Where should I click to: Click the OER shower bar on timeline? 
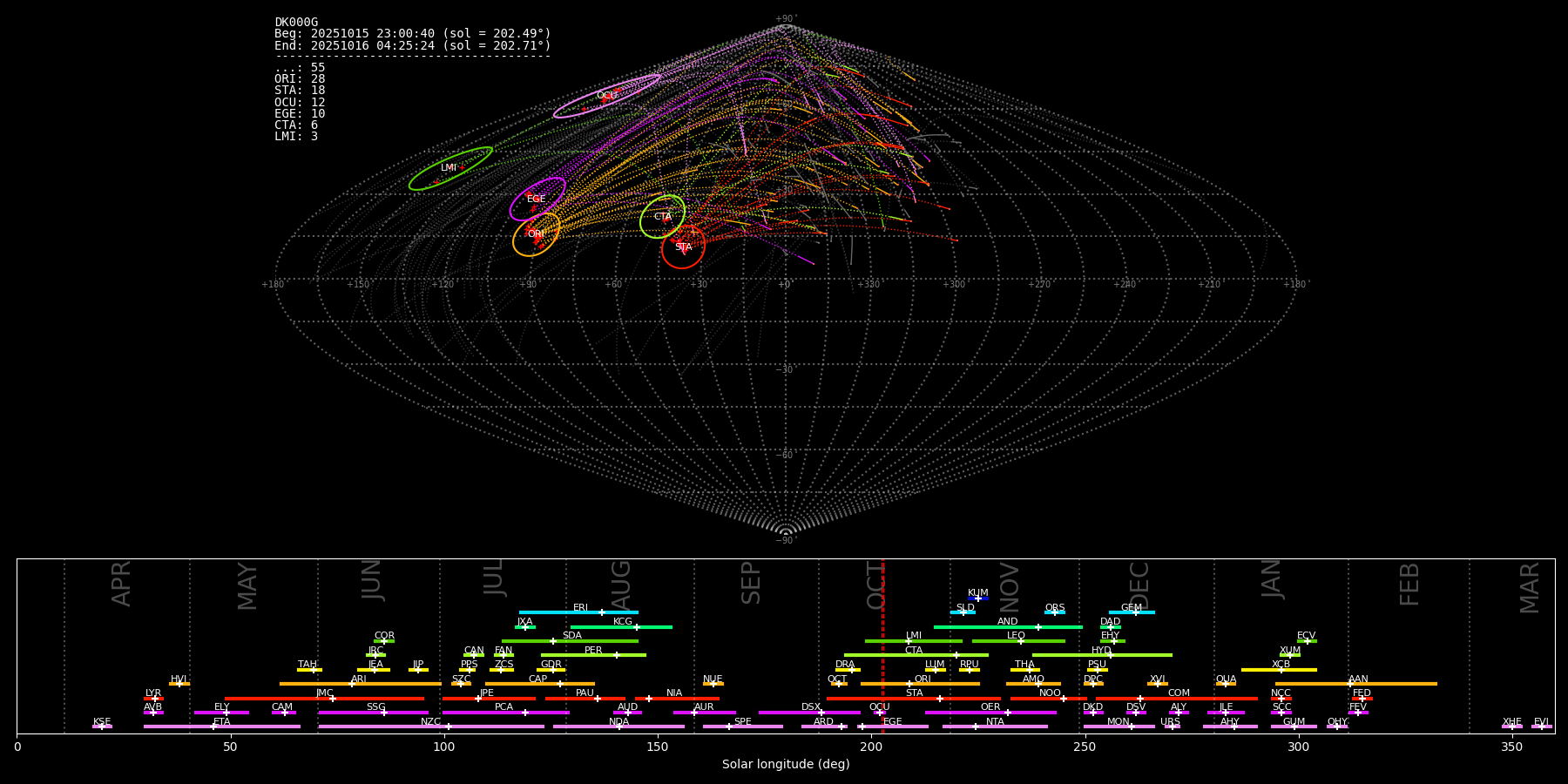(990, 713)
